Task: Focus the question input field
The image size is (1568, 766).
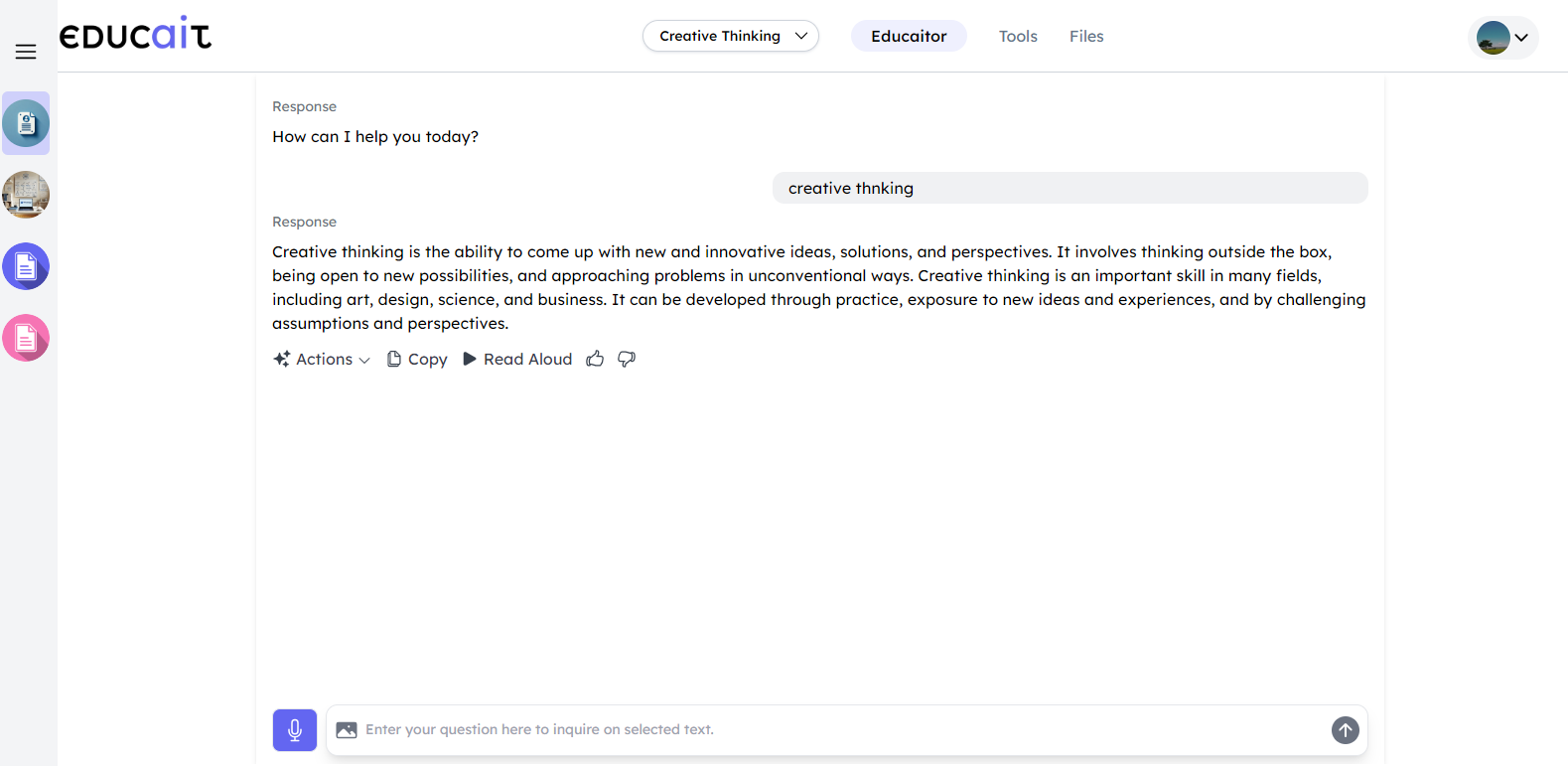Action: [834, 730]
